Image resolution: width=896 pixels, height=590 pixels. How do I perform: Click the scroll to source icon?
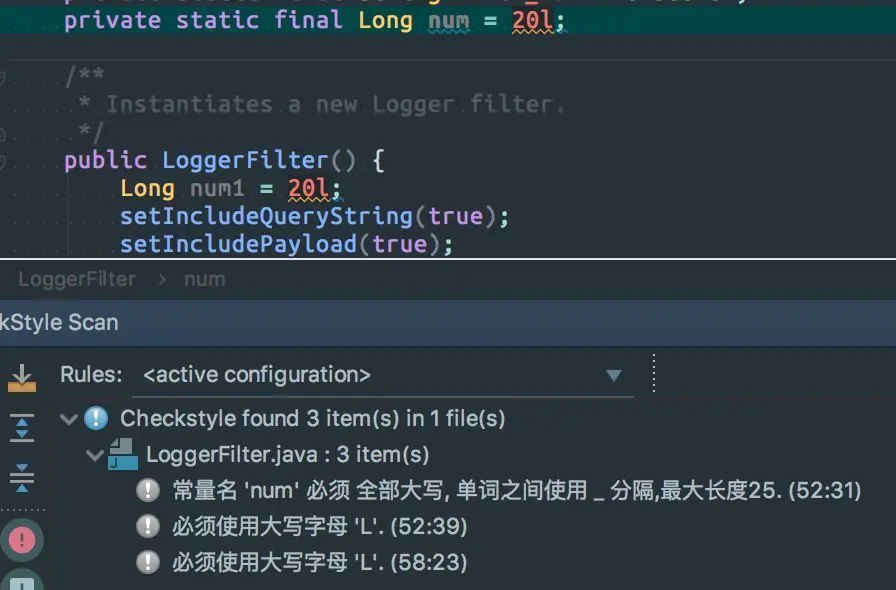tap(21, 377)
